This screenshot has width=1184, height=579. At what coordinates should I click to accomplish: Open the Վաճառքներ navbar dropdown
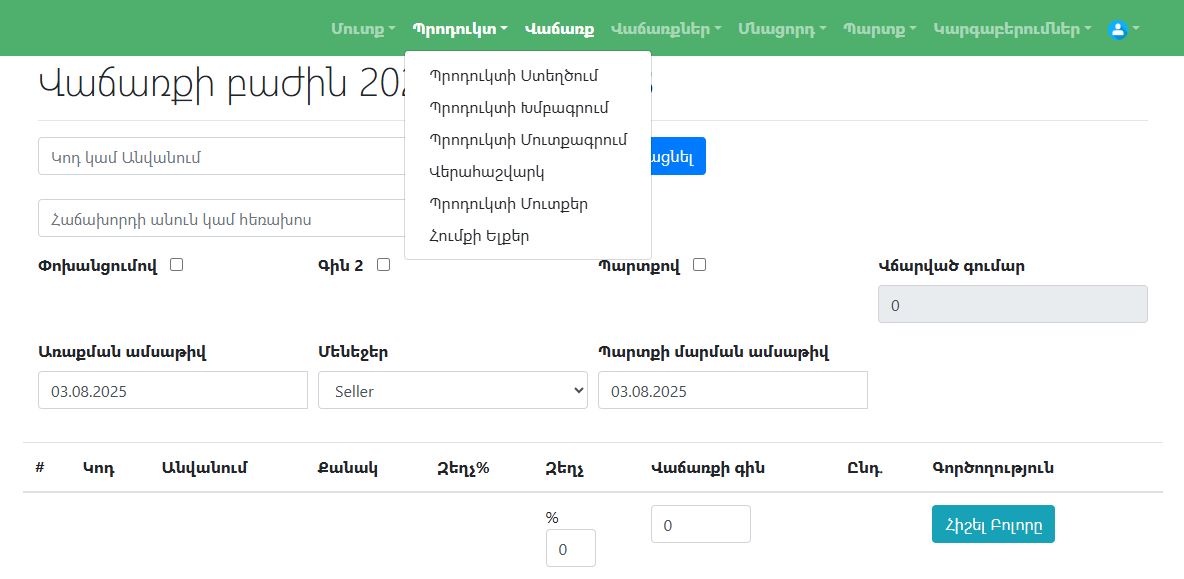click(666, 29)
